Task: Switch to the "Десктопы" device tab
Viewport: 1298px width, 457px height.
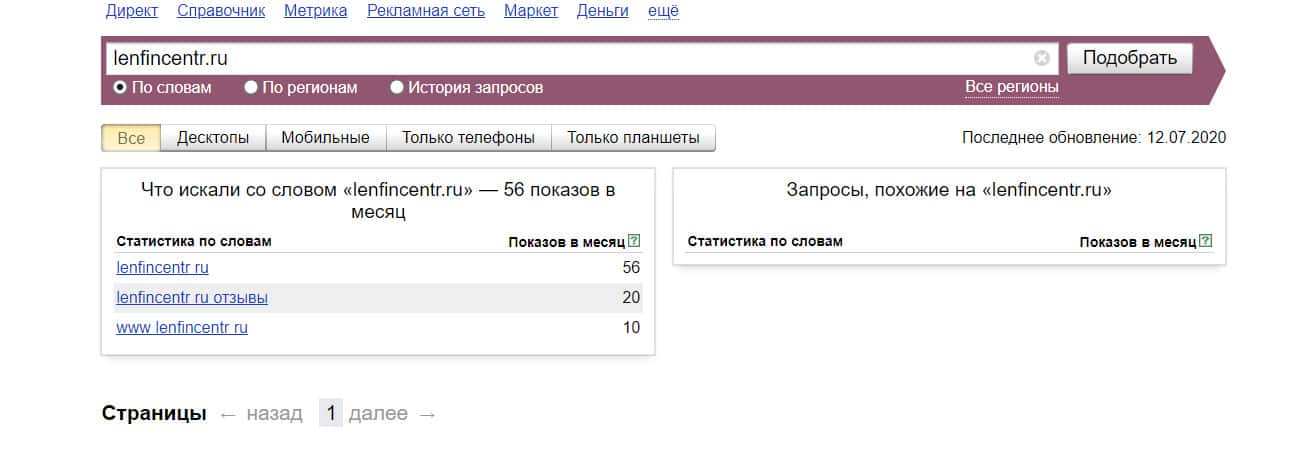Action: point(213,138)
